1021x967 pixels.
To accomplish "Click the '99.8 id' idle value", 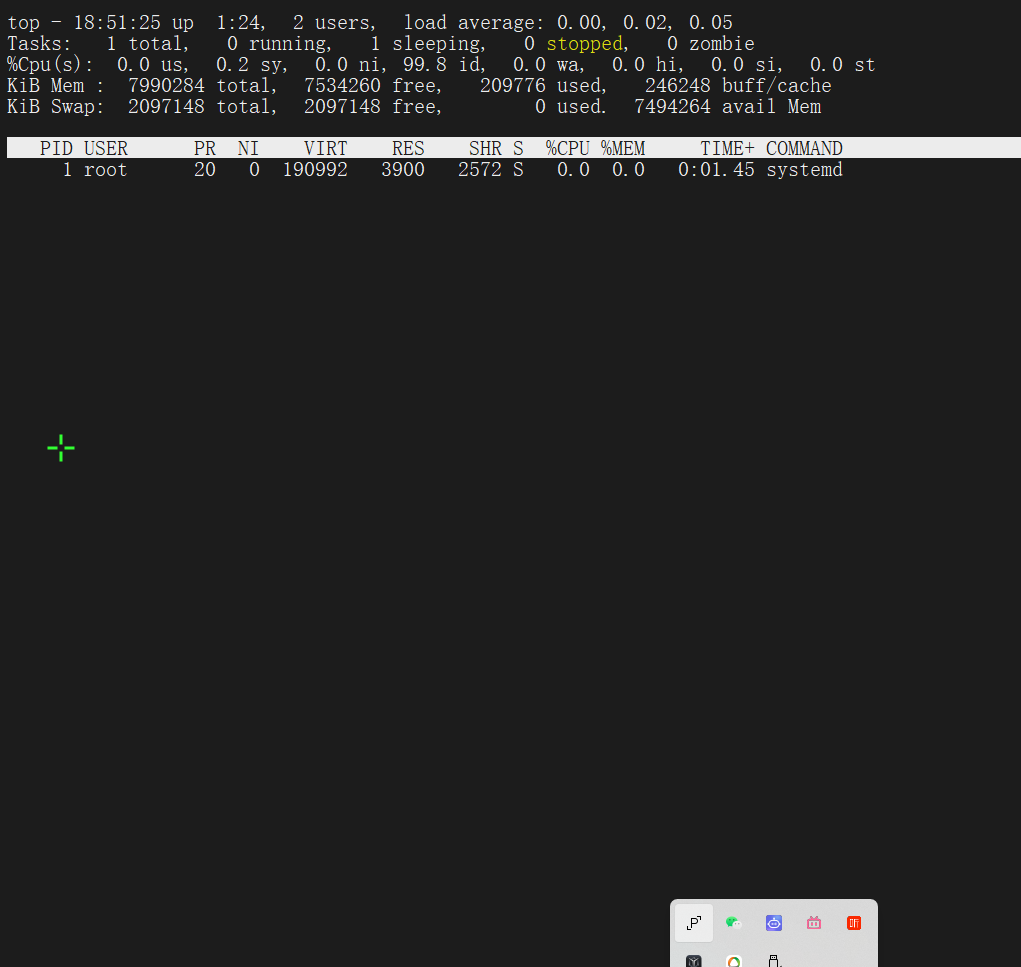I will tap(442, 65).
